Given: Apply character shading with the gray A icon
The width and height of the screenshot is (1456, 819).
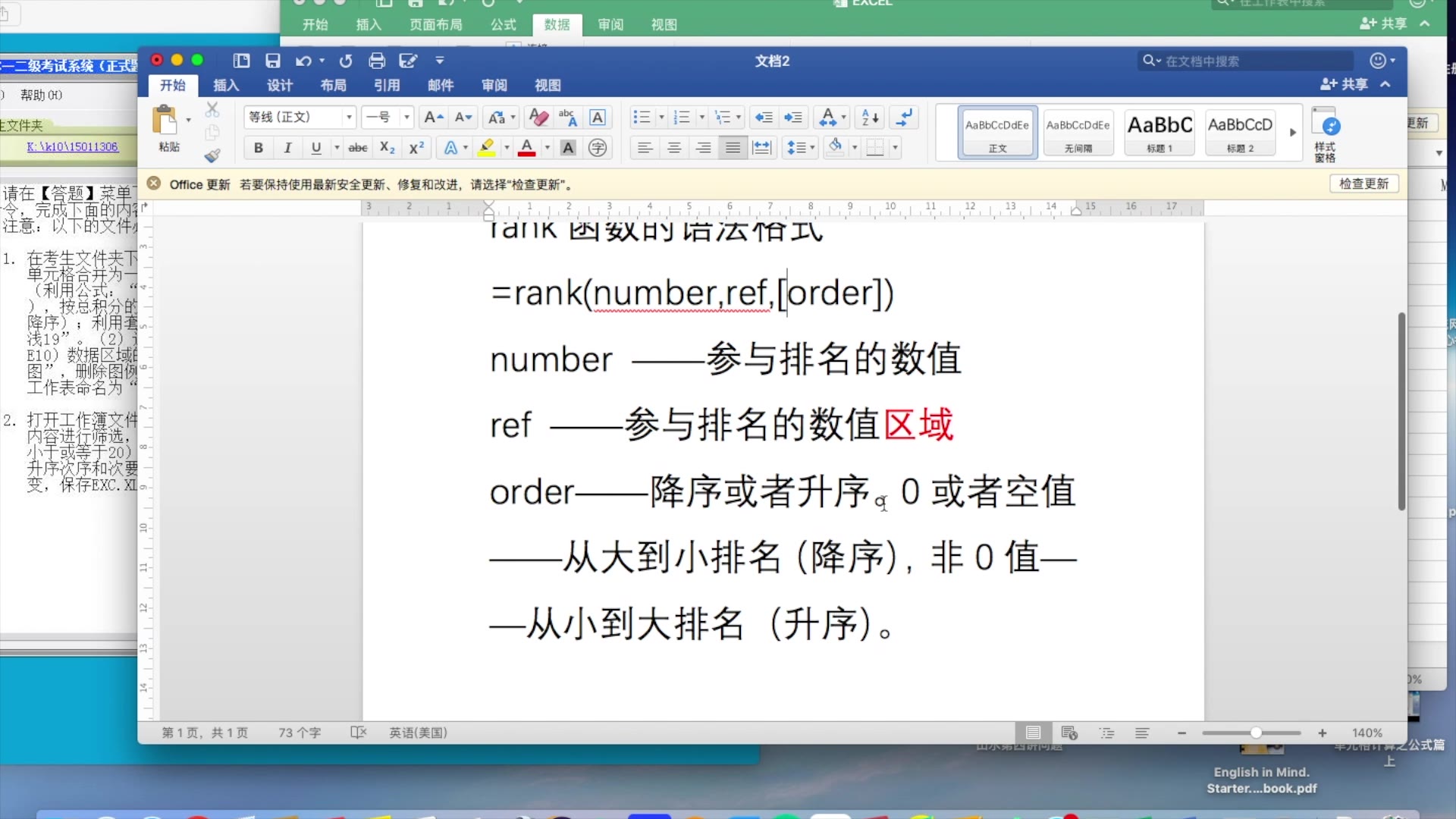Looking at the screenshot, I should point(568,148).
